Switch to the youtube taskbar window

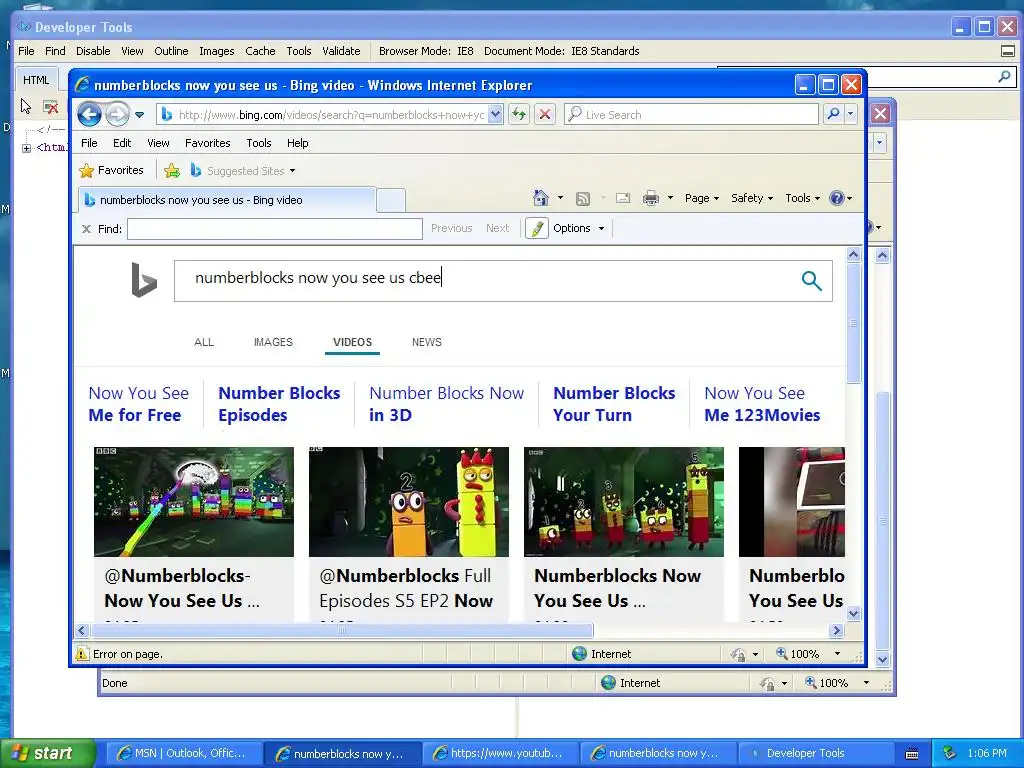[x=501, y=753]
